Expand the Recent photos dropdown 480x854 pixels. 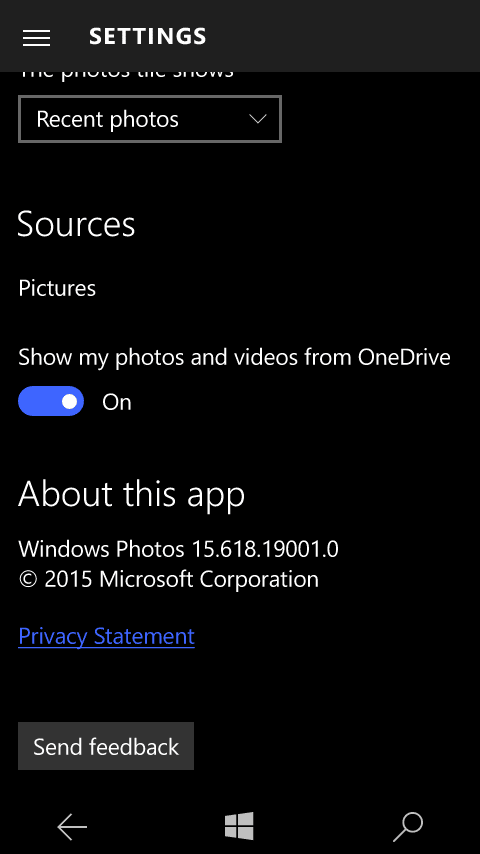click(x=150, y=119)
